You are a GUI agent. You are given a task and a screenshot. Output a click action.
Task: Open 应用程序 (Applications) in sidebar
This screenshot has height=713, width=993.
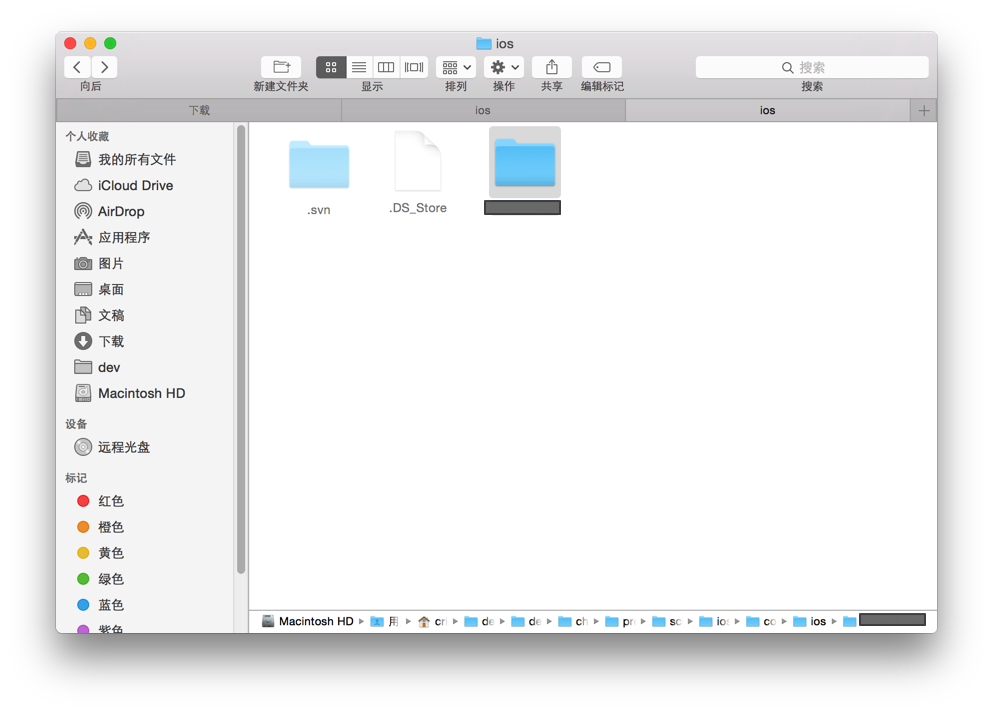pos(112,237)
